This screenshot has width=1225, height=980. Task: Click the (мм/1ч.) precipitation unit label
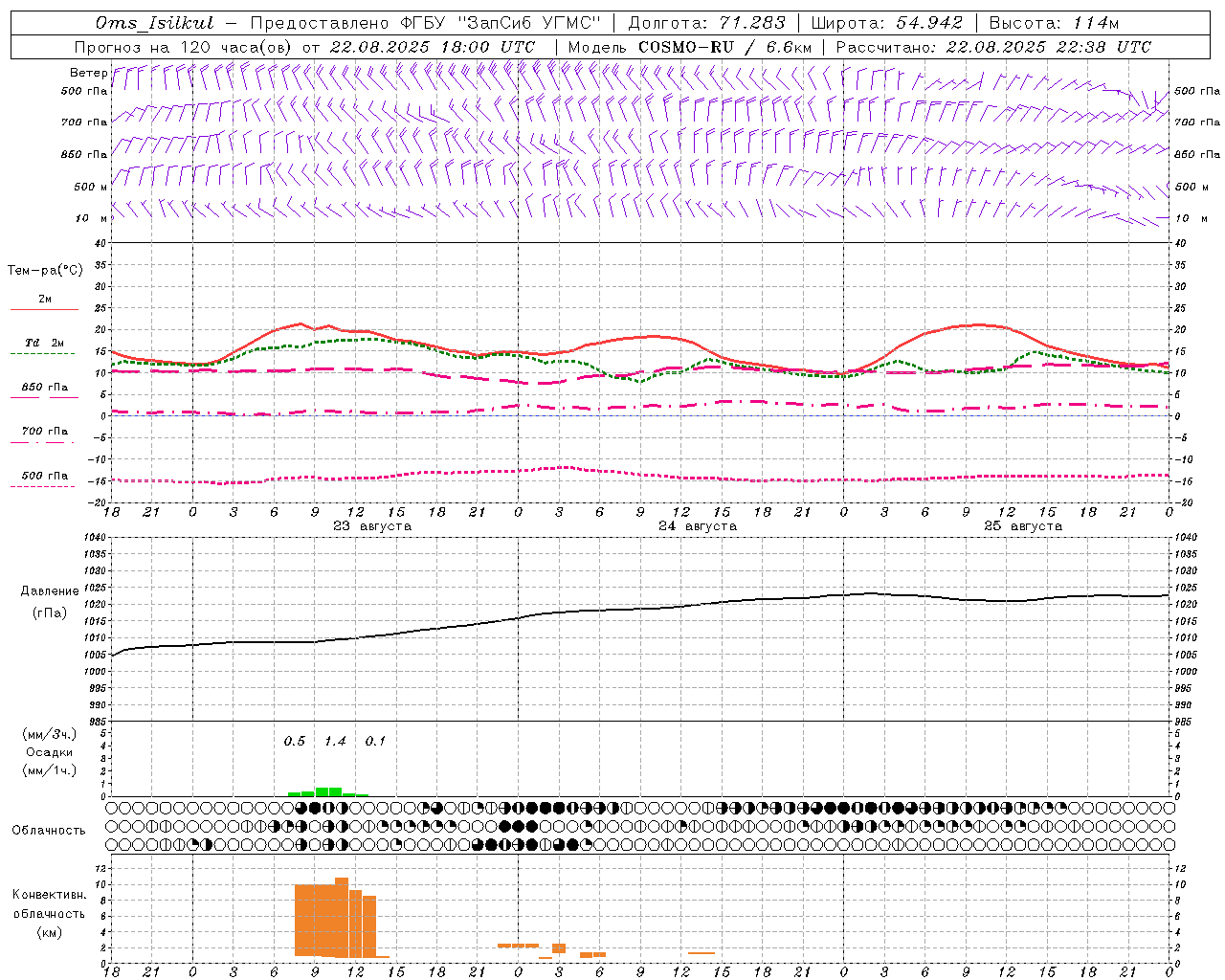coord(51,770)
